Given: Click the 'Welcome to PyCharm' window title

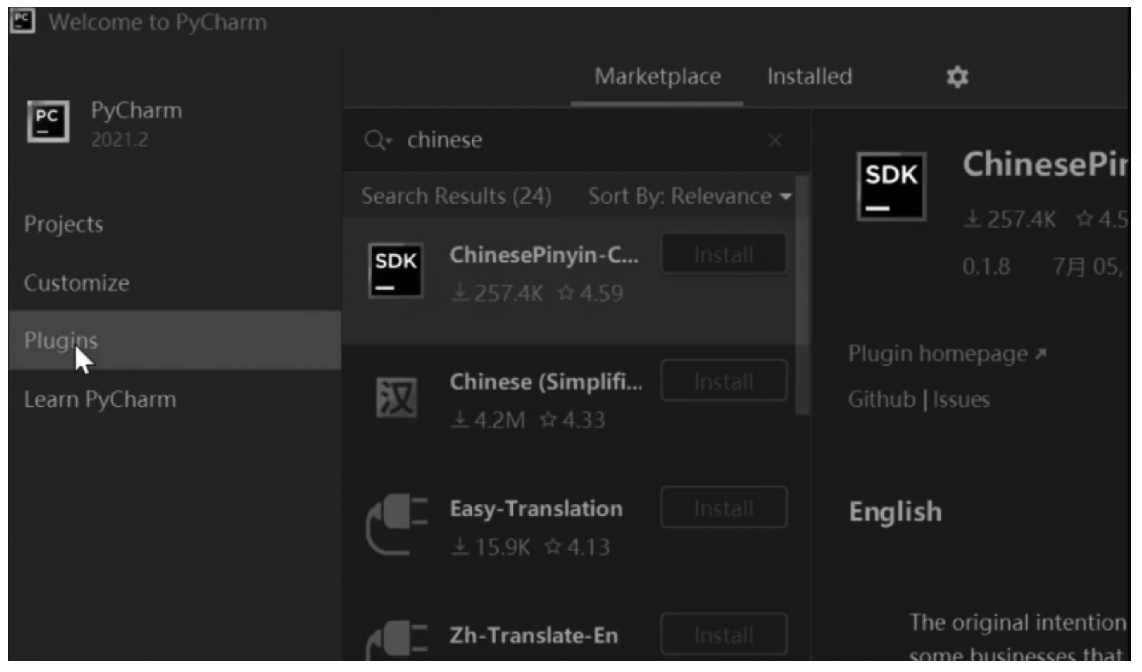Looking at the screenshot, I should tap(157, 22).
